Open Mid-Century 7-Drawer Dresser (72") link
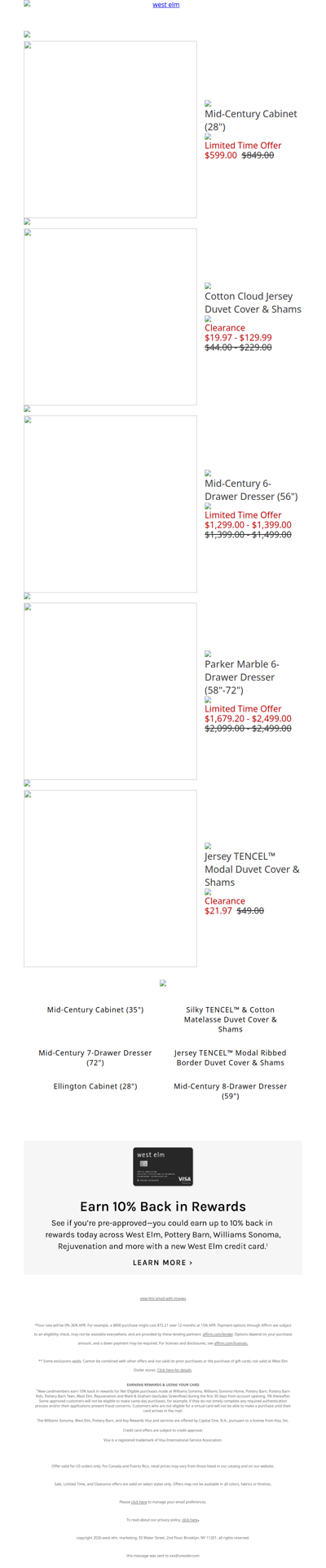This screenshot has width=326, height=1568. click(95, 1058)
